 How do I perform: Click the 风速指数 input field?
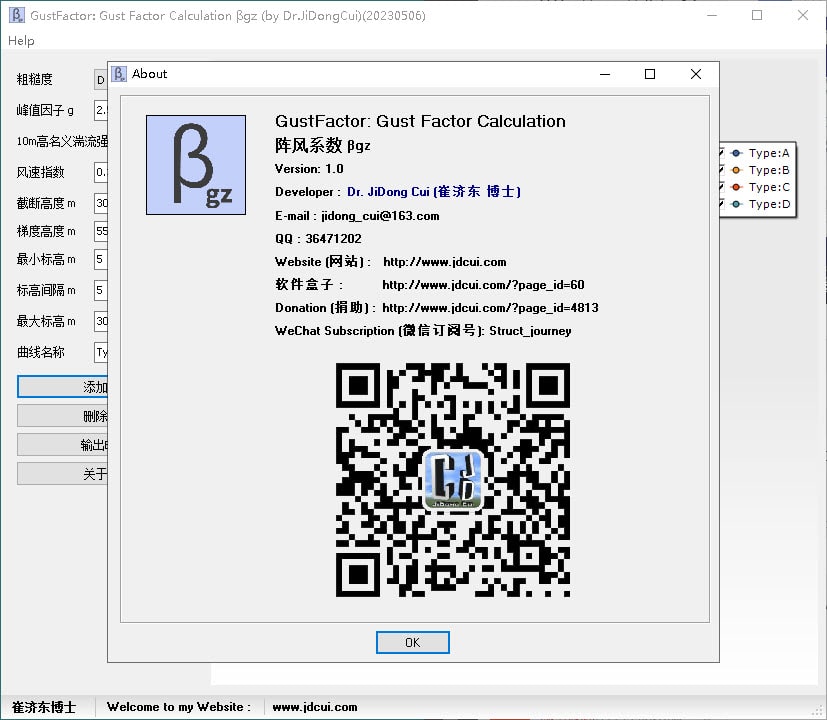(101, 172)
